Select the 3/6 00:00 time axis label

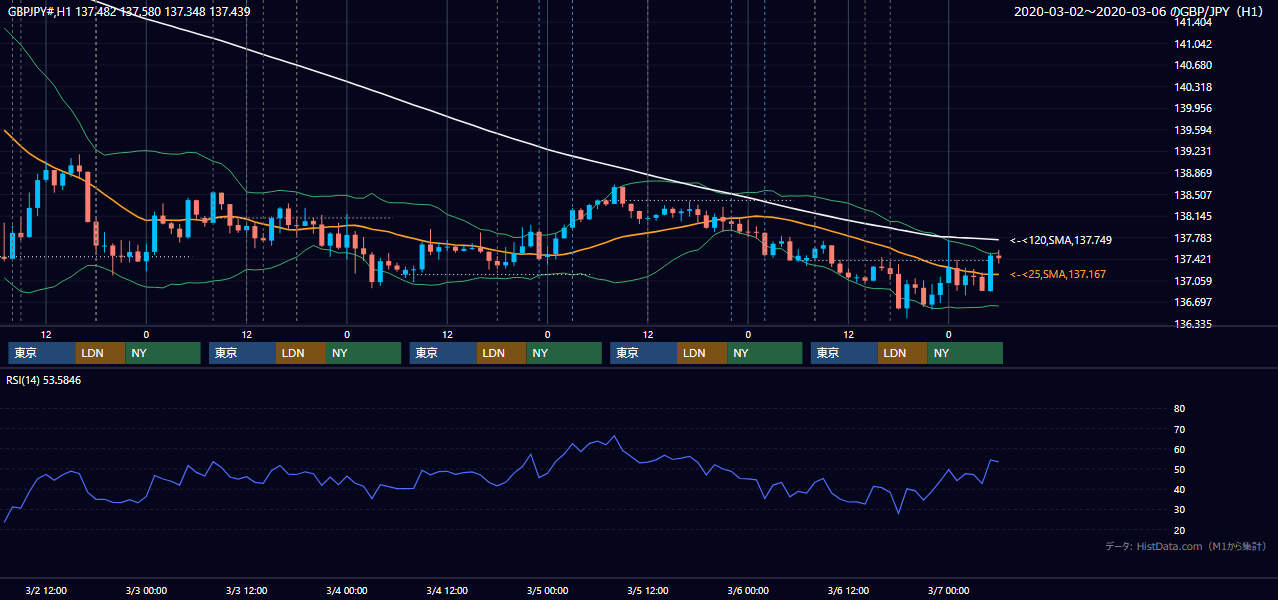pyautogui.click(x=748, y=591)
